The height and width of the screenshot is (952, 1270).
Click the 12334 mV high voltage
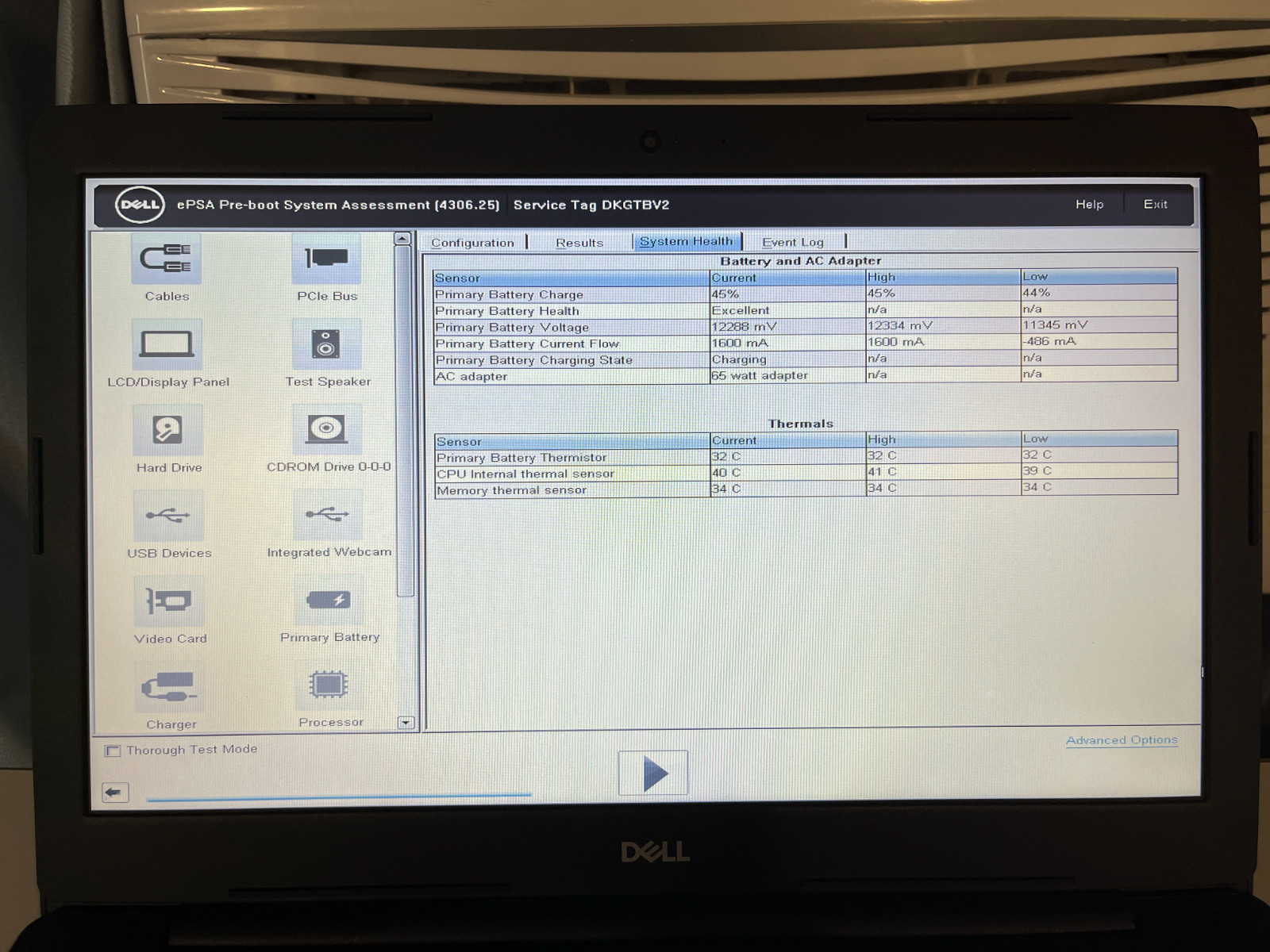point(900,326)
